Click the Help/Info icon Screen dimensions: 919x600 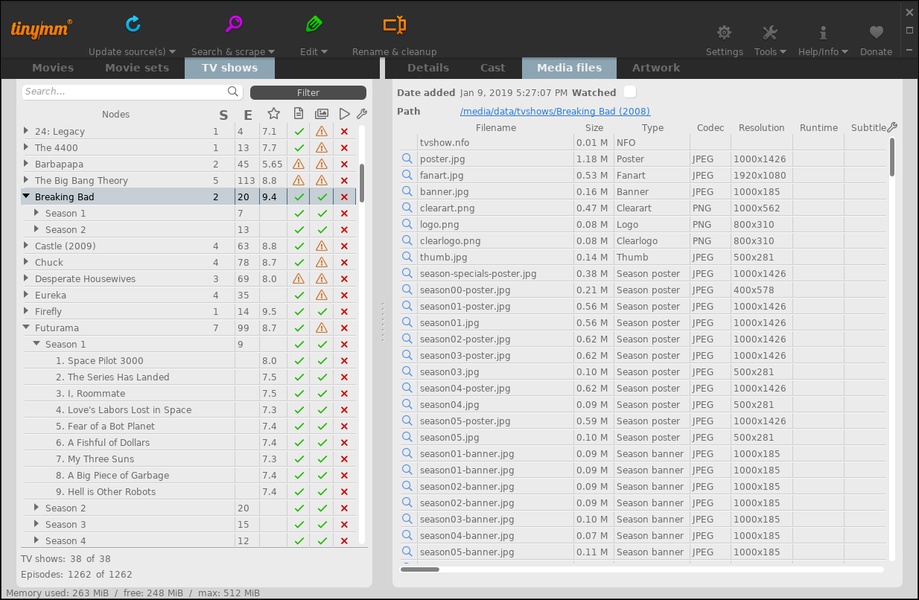tap(823, 32)
